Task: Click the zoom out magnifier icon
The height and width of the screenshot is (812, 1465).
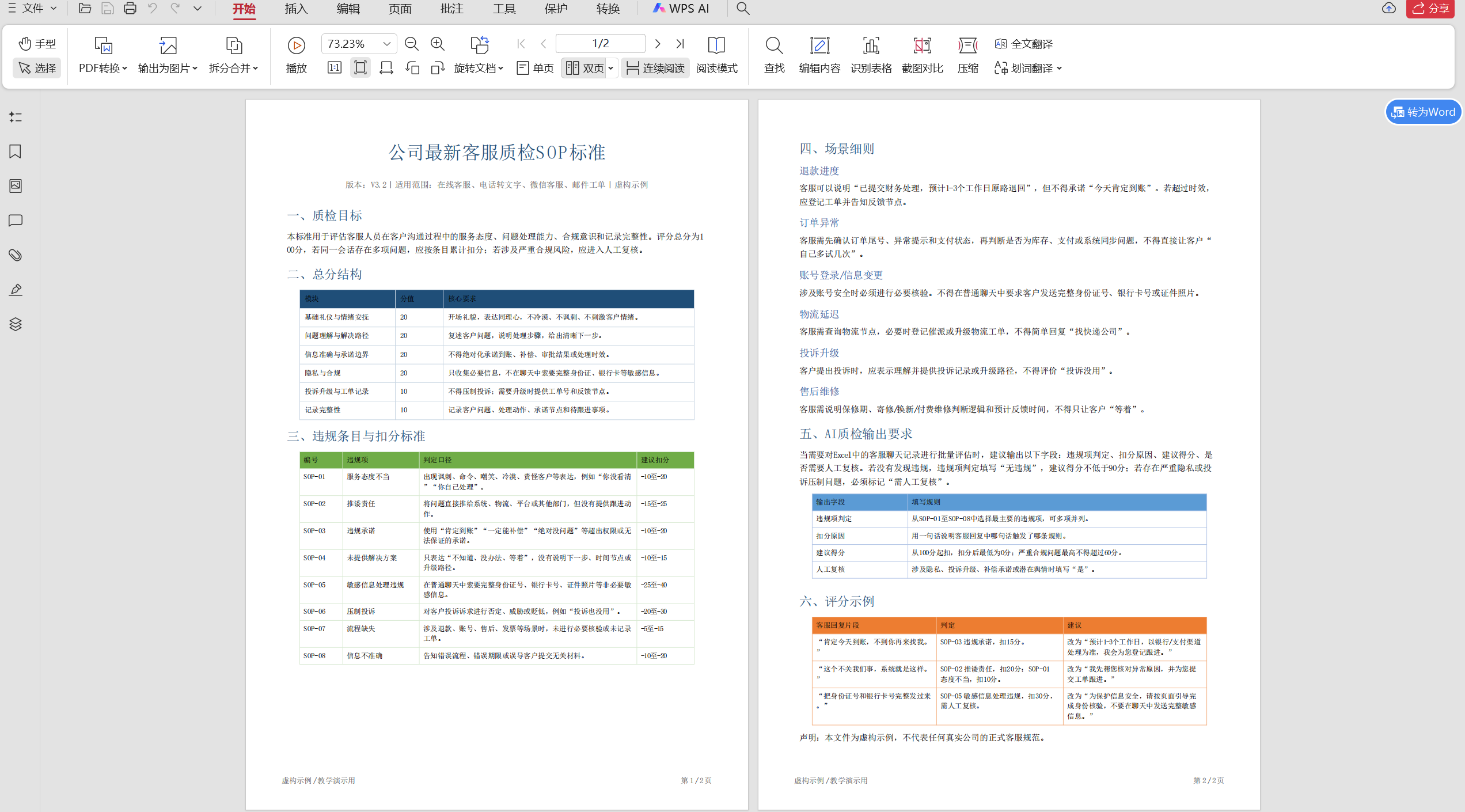Action: [411, 44]
